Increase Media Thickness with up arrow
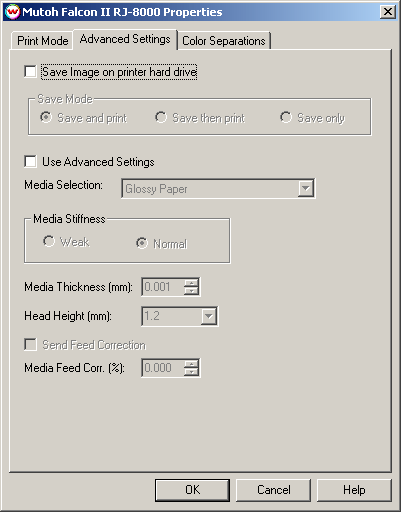Image resolution: width=401 pixels, height=512 pixels. click(191, 283)
